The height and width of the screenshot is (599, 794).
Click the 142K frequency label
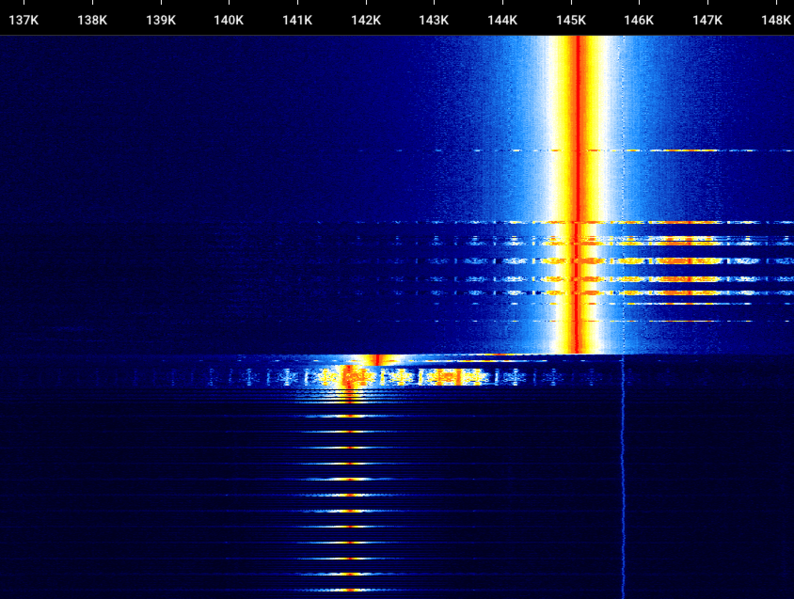366,20
